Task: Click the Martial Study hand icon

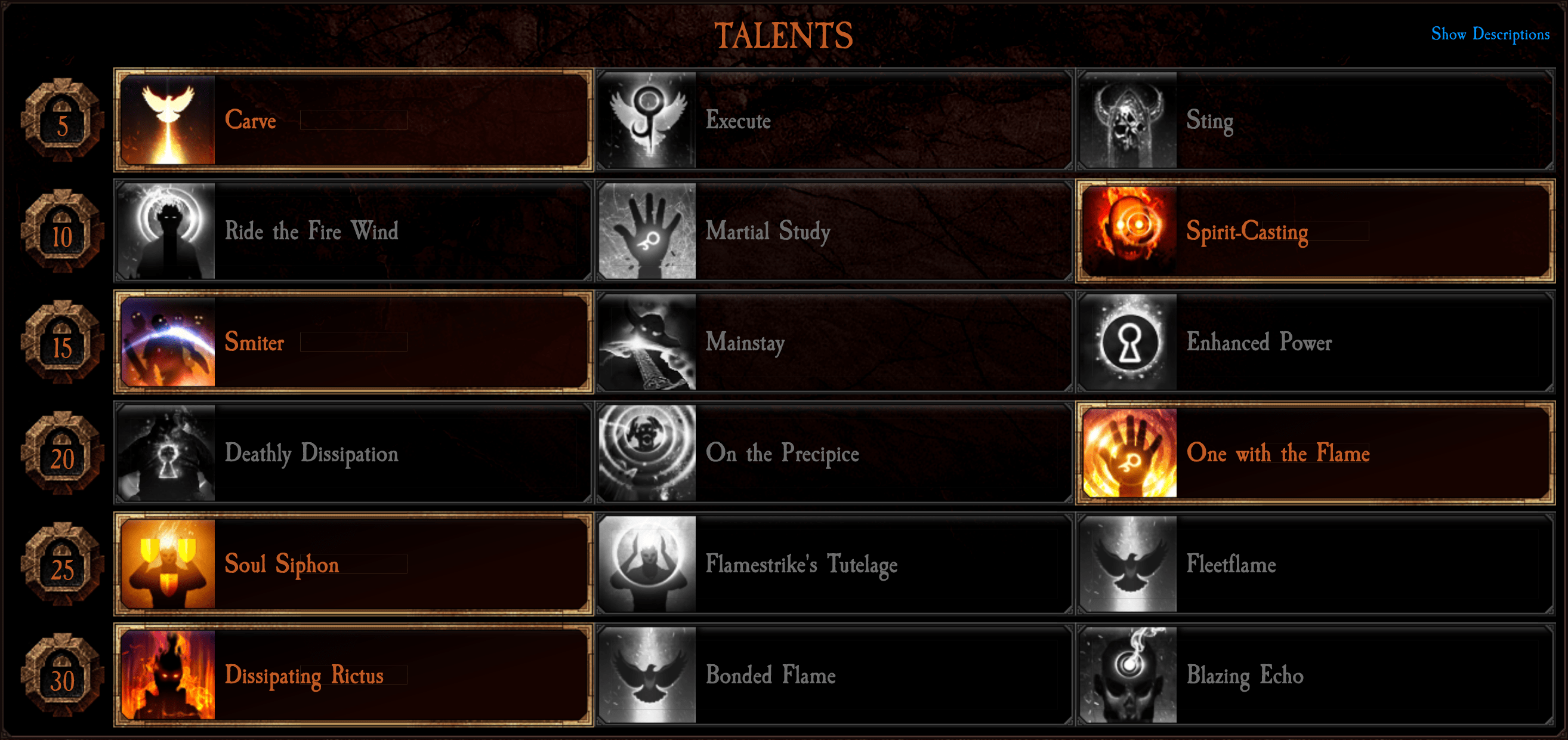Action: [x=647, y=231]
